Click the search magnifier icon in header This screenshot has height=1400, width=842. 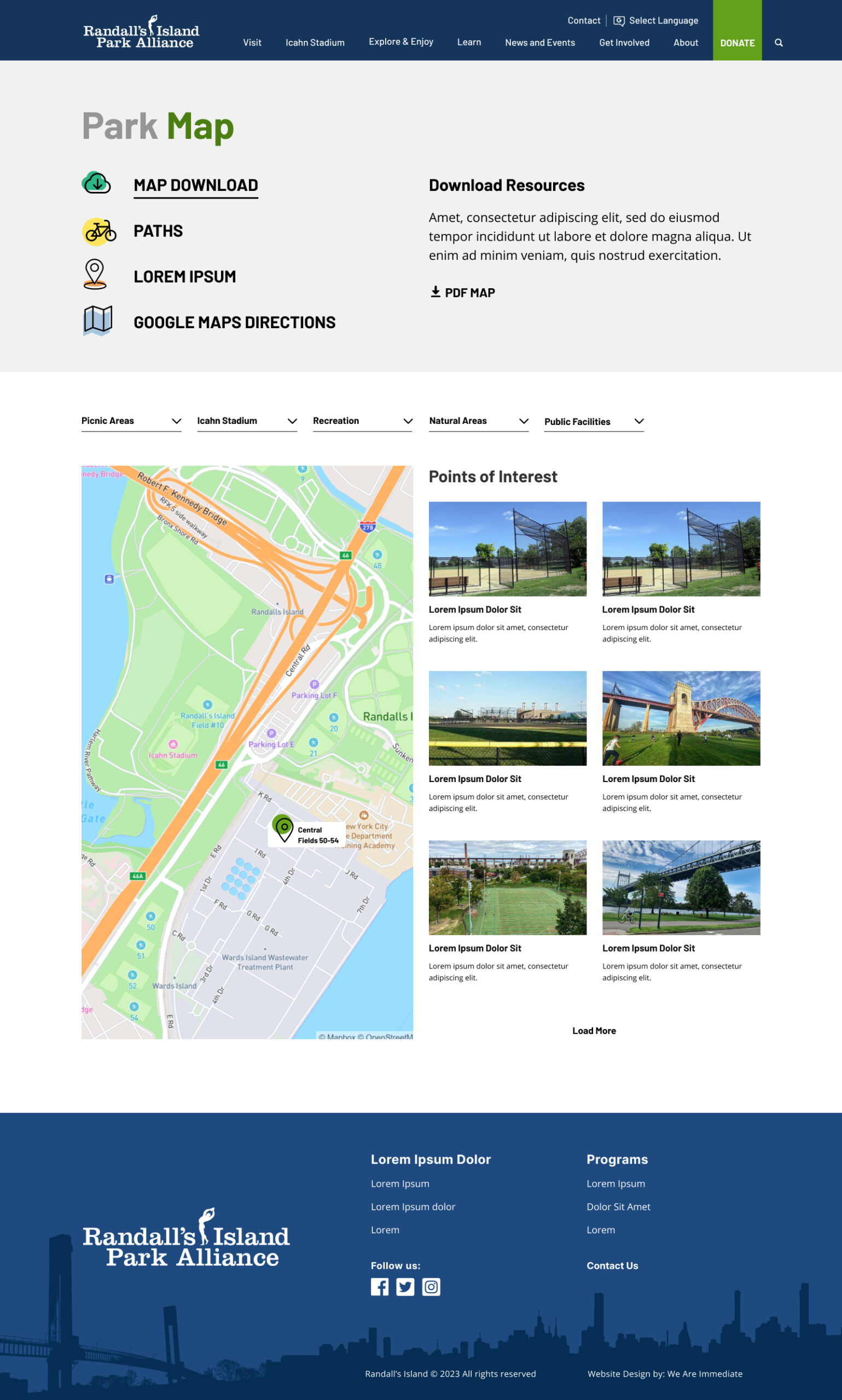779,43
